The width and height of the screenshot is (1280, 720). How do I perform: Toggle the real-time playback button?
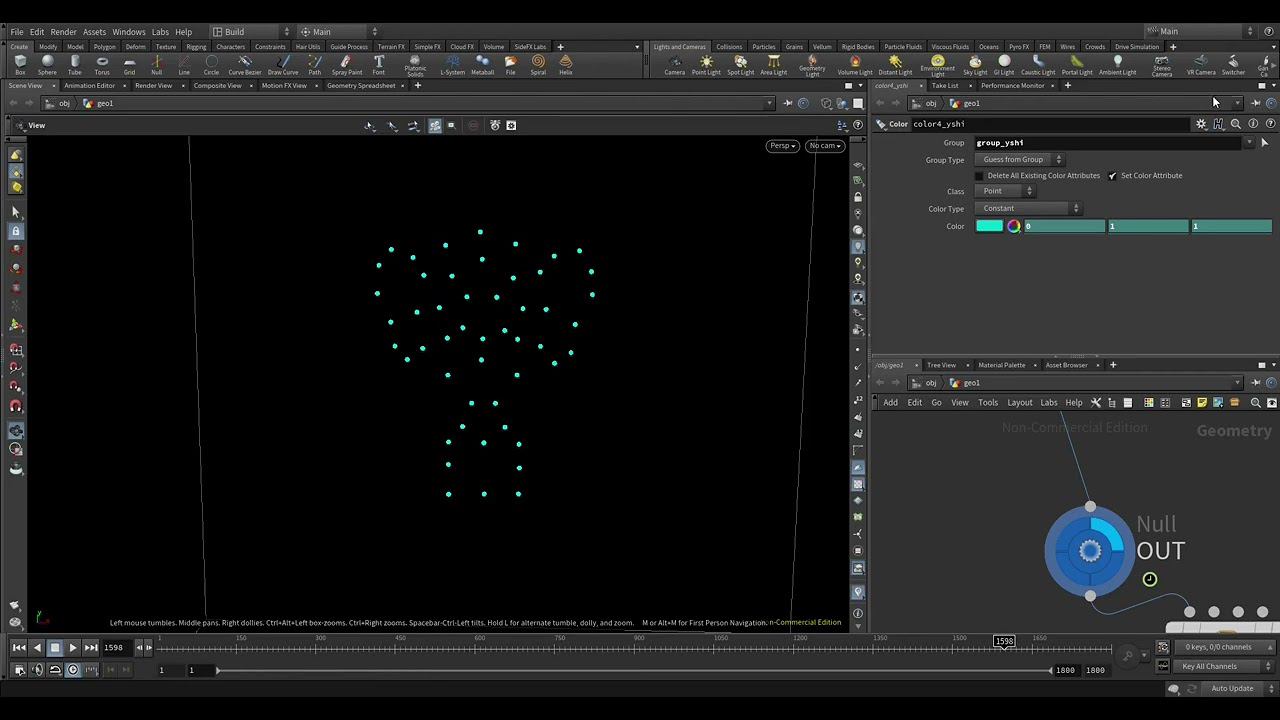tap(73, 670)
